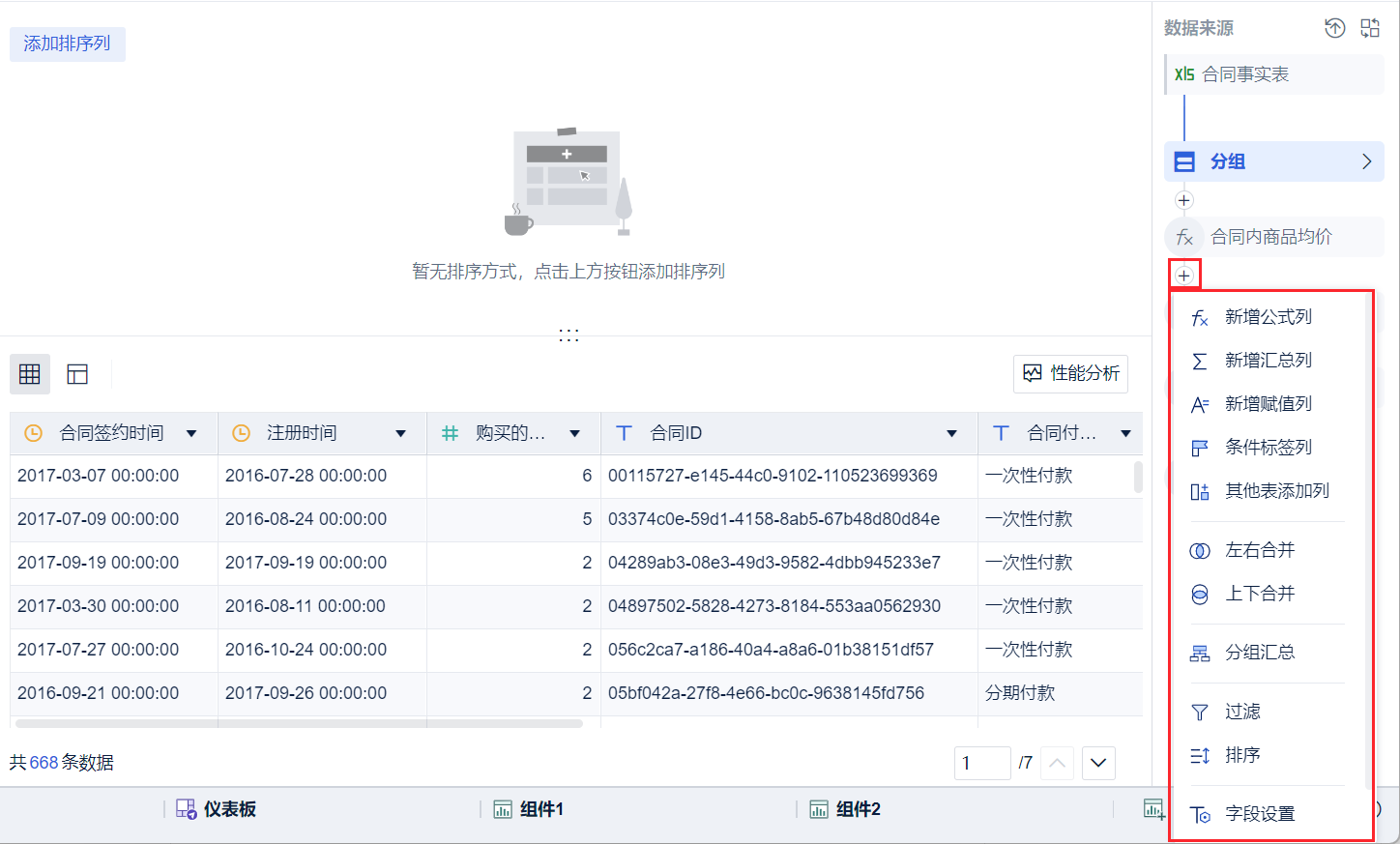Go to the previous page arrow
The image size is (1400, 844).
point(1058,763)
